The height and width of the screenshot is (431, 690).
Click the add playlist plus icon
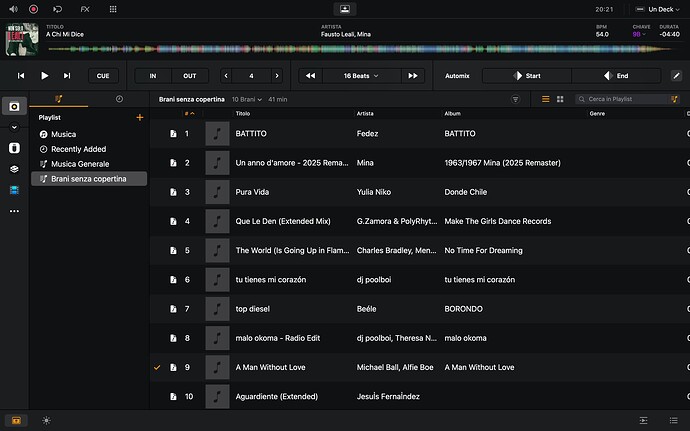139,117
